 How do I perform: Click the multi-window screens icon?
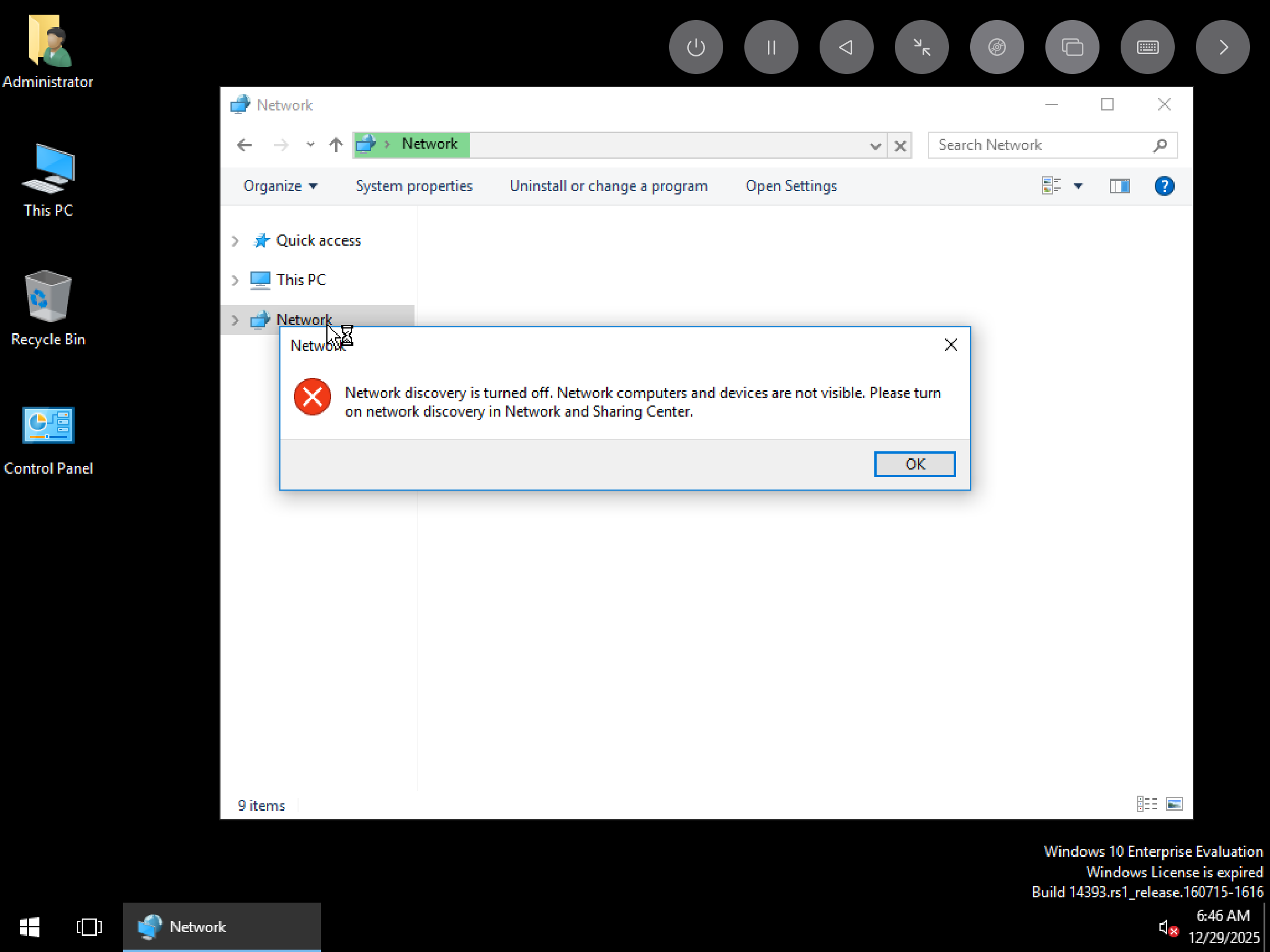1072,47
